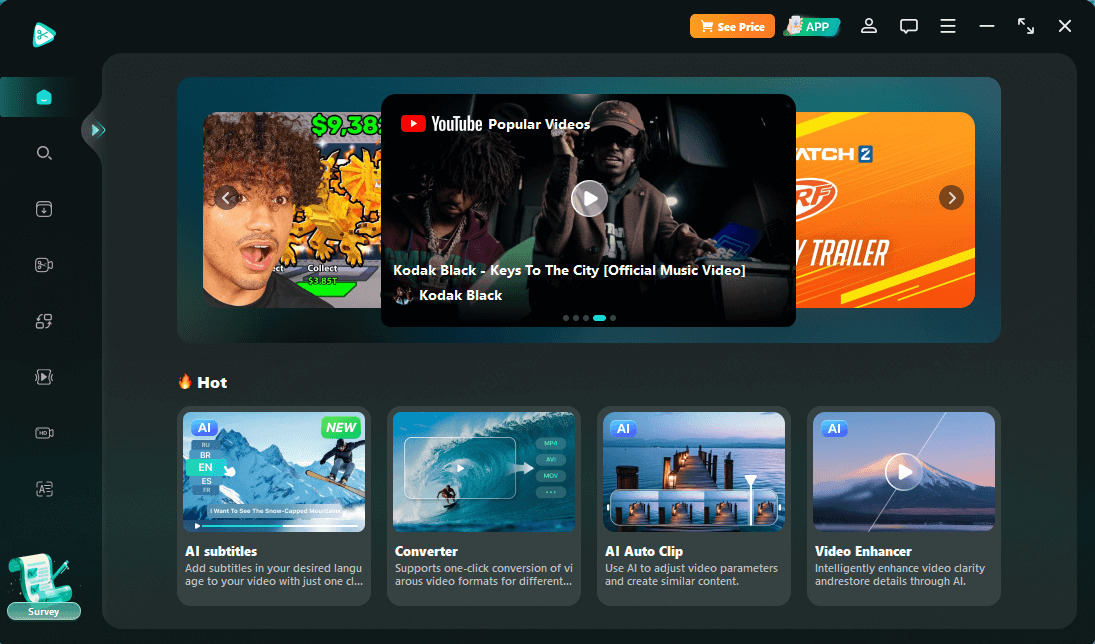Click the NEW badge on AI subtitles

click(x=341, y=427)
